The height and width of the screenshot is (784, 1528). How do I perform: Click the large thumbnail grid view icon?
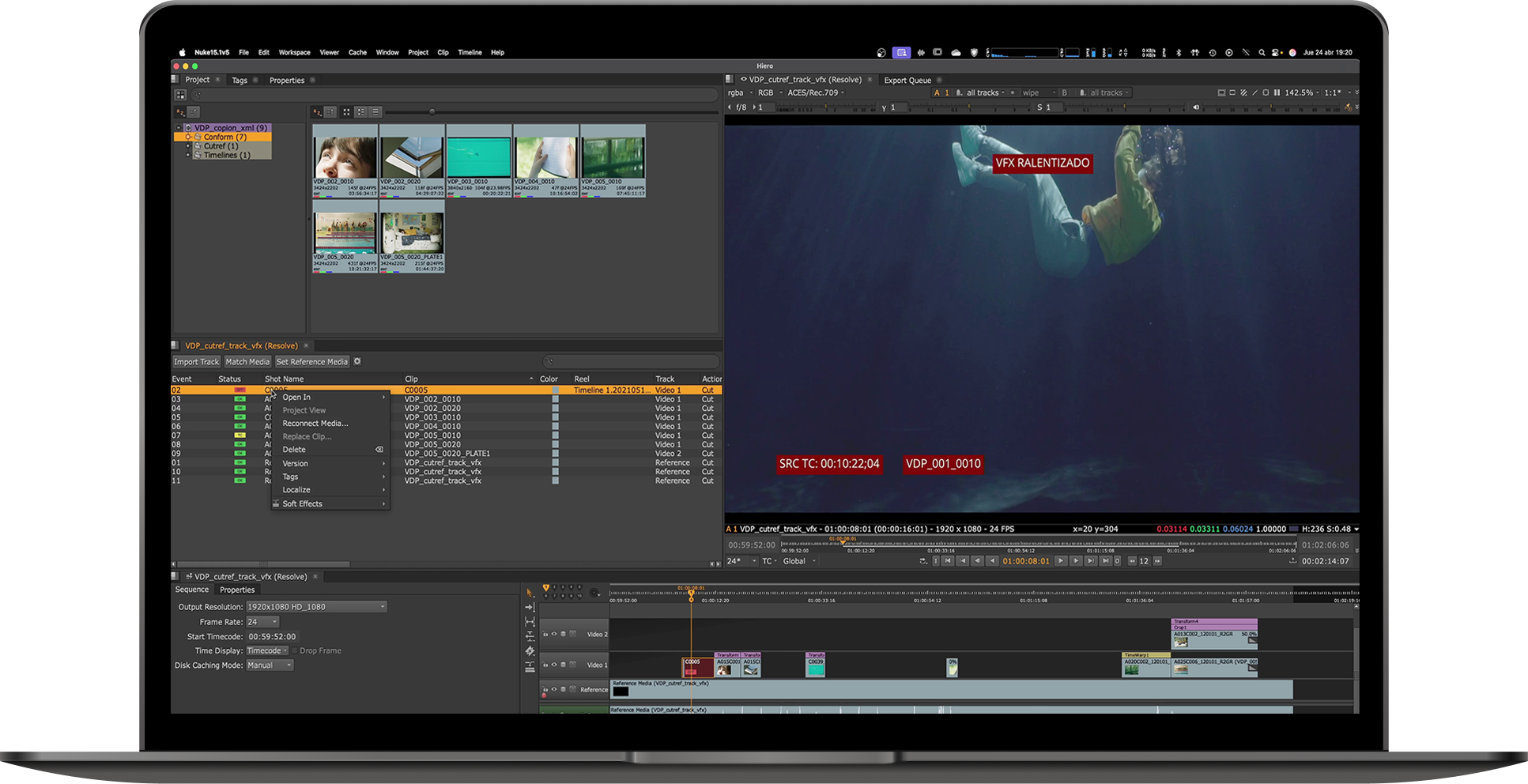click(346, 112)
